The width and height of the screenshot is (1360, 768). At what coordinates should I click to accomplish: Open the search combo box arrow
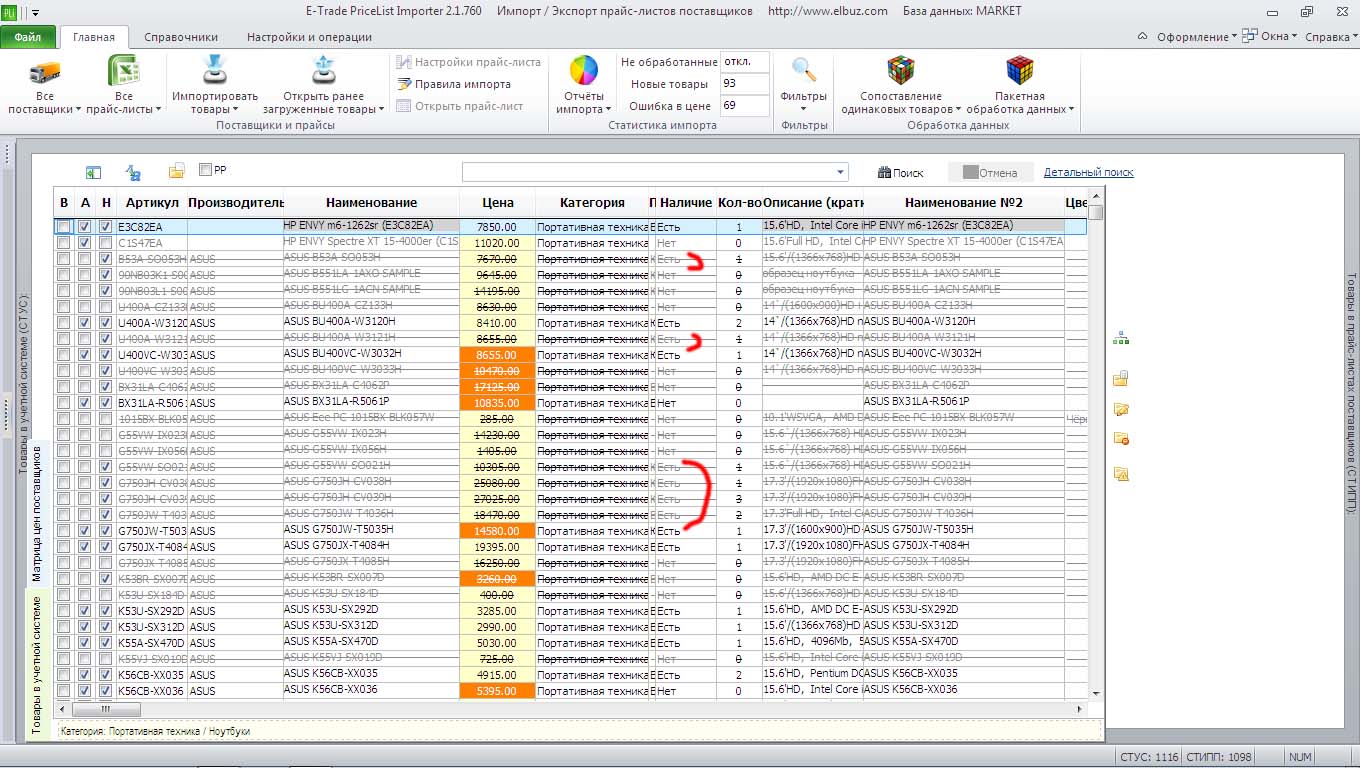tap(840, 172)
